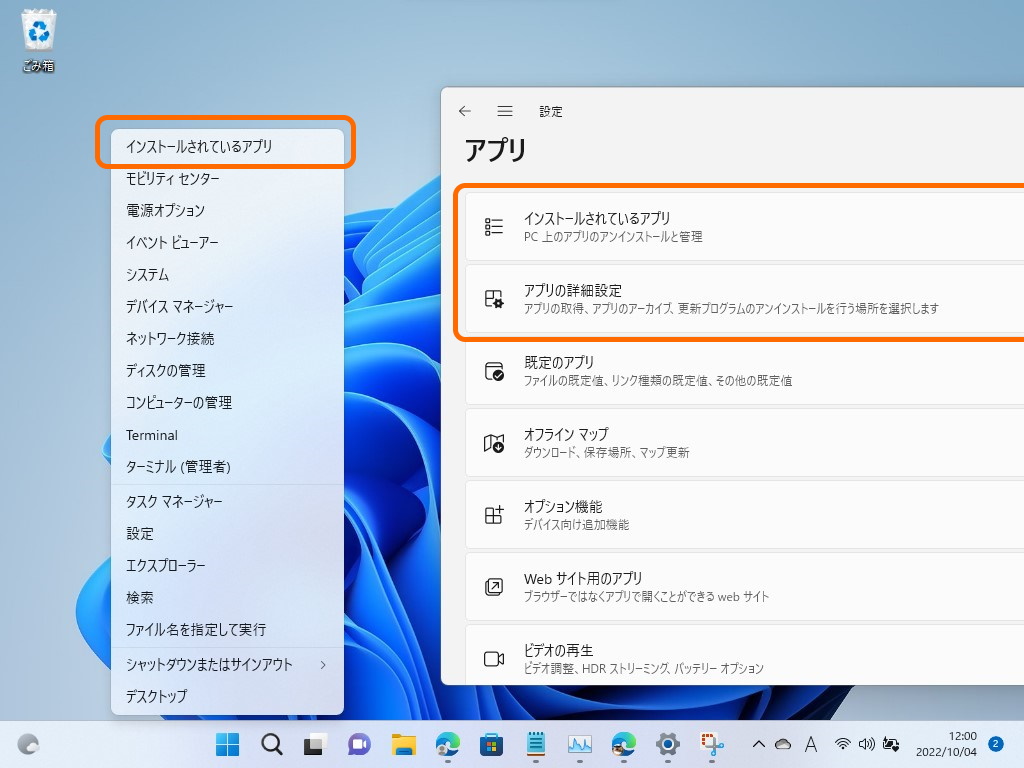The height and width of the screenshot is (768, 1024).
Task: Click the IME input indicator in the tray
Action: 811,744
